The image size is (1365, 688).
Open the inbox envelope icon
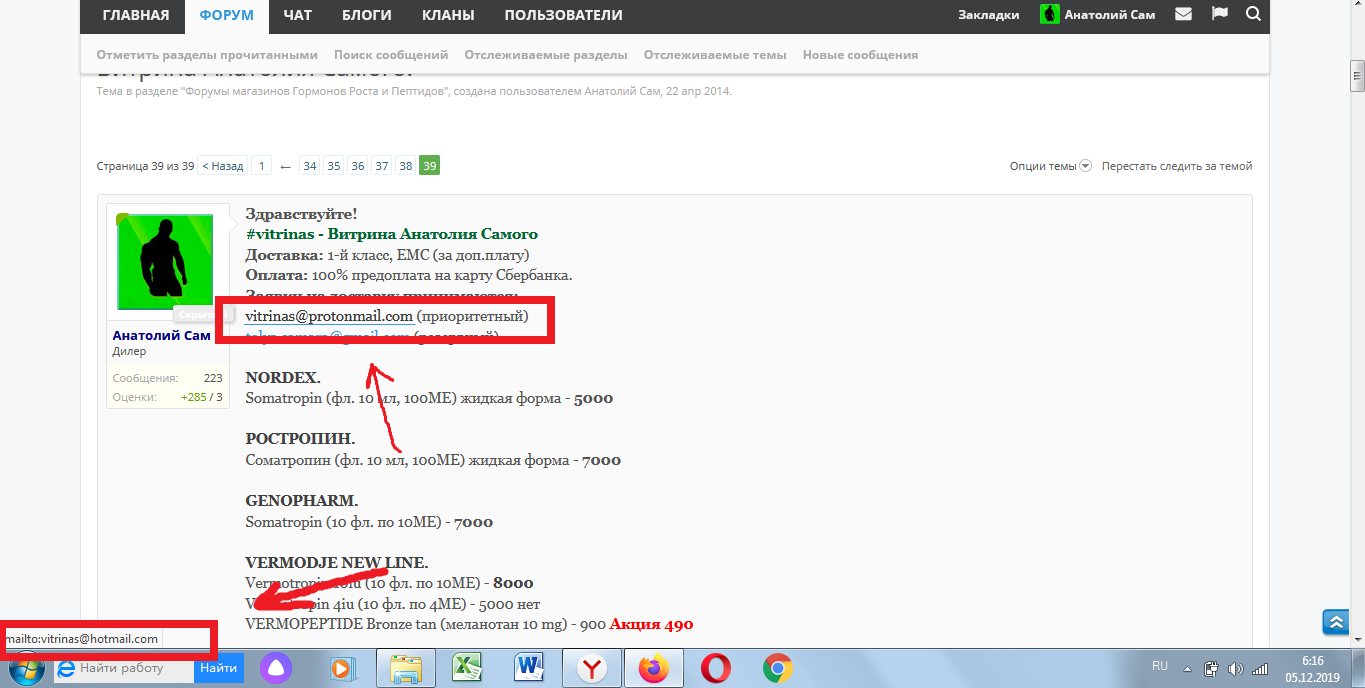(1183, 15)
